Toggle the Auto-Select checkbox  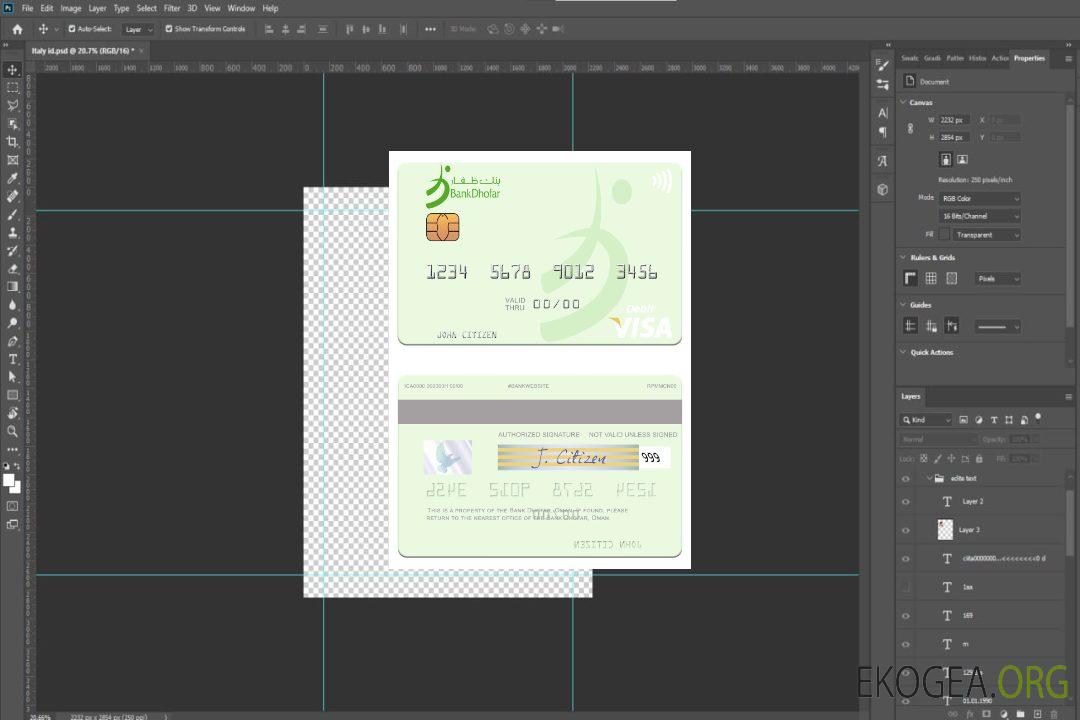pos(72,29)
